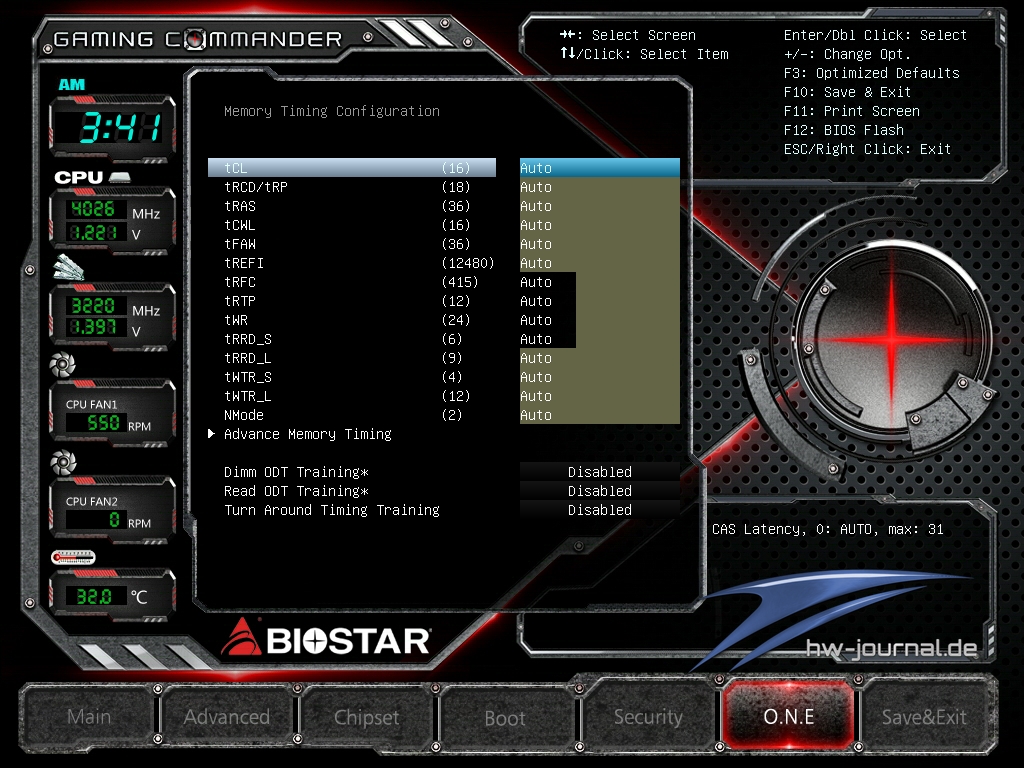Select the tRFC row label
The width and height of the screenshot is (1024, 768).
coord(240,281)
